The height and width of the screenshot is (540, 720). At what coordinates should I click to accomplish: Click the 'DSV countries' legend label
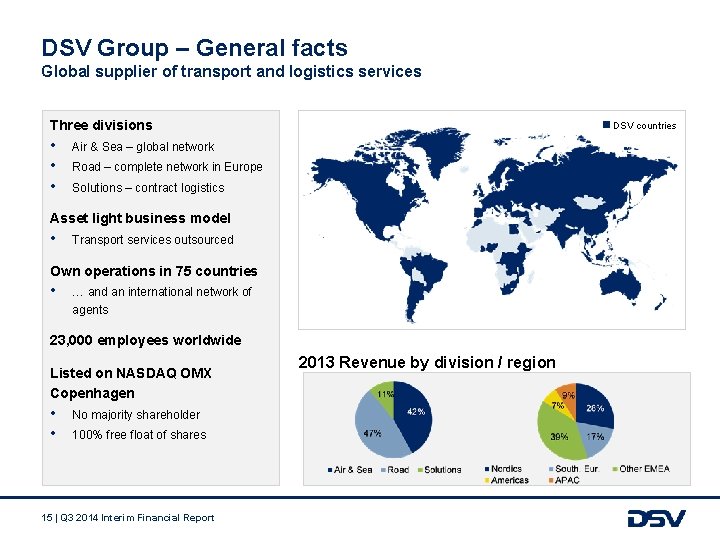(x=645, y=125)
